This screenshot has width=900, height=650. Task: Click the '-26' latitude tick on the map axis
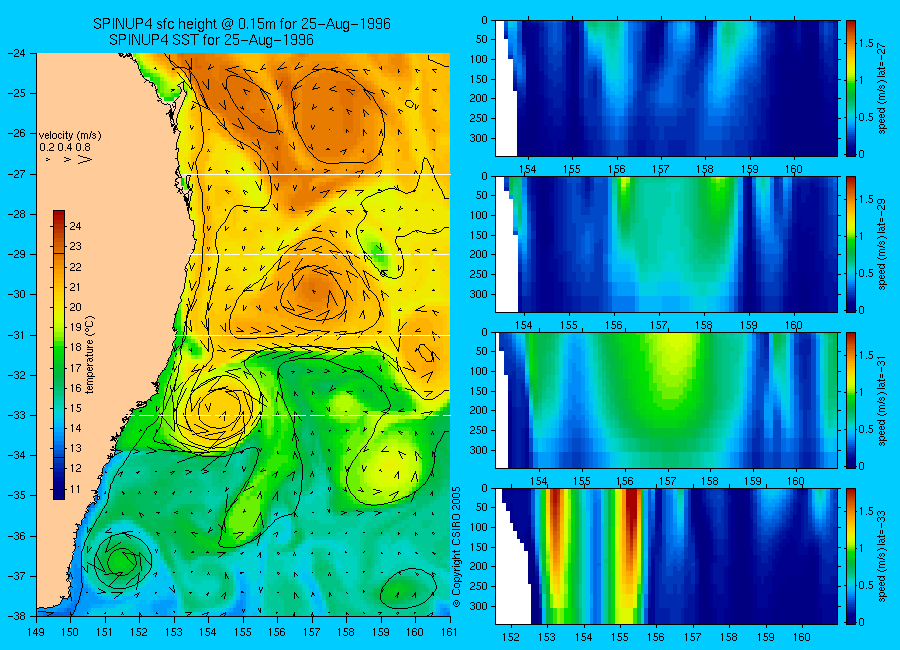click(17, 133)
